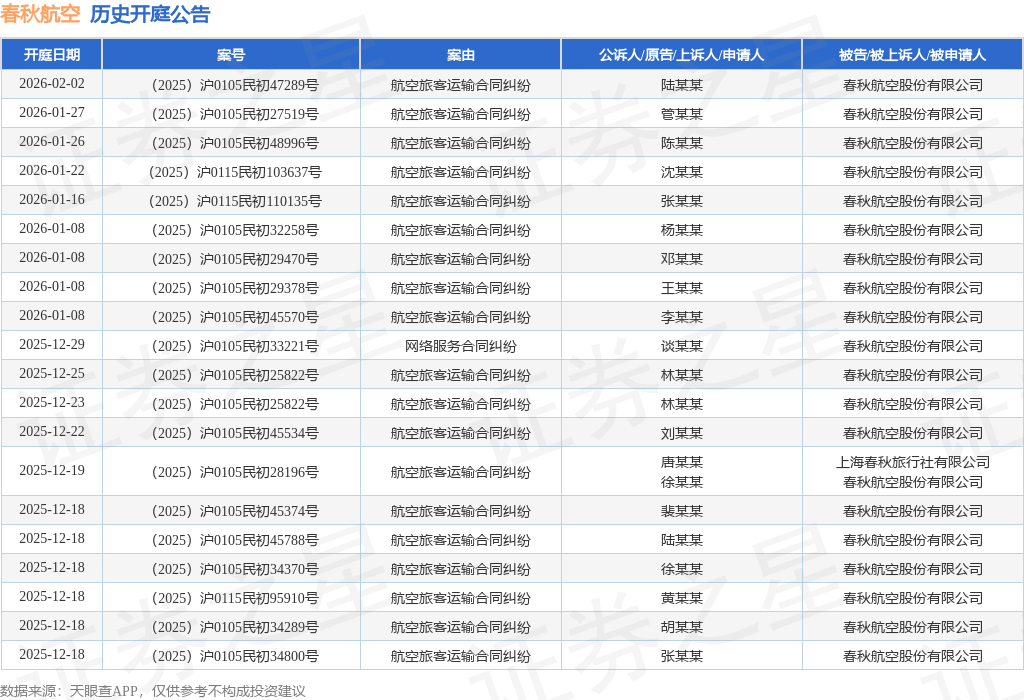The width and height of the screenshot is (1024, 700).
Task: Click case number 沪0115民初95910号
Action: point(235,598)
